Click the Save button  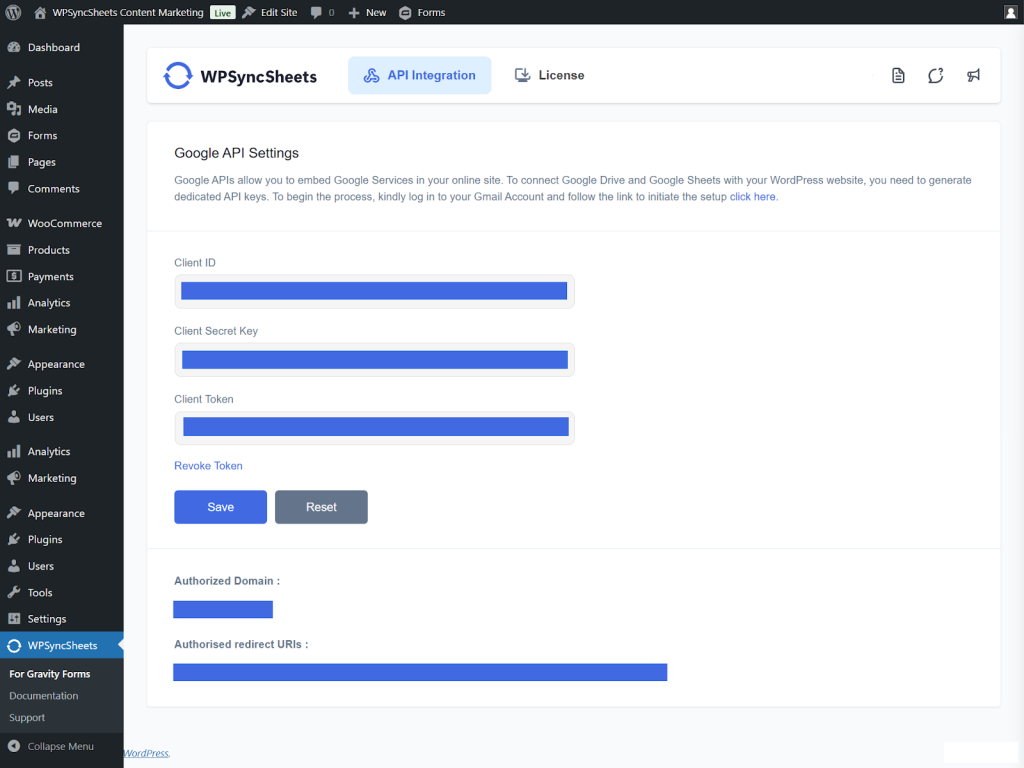(221, 507)
